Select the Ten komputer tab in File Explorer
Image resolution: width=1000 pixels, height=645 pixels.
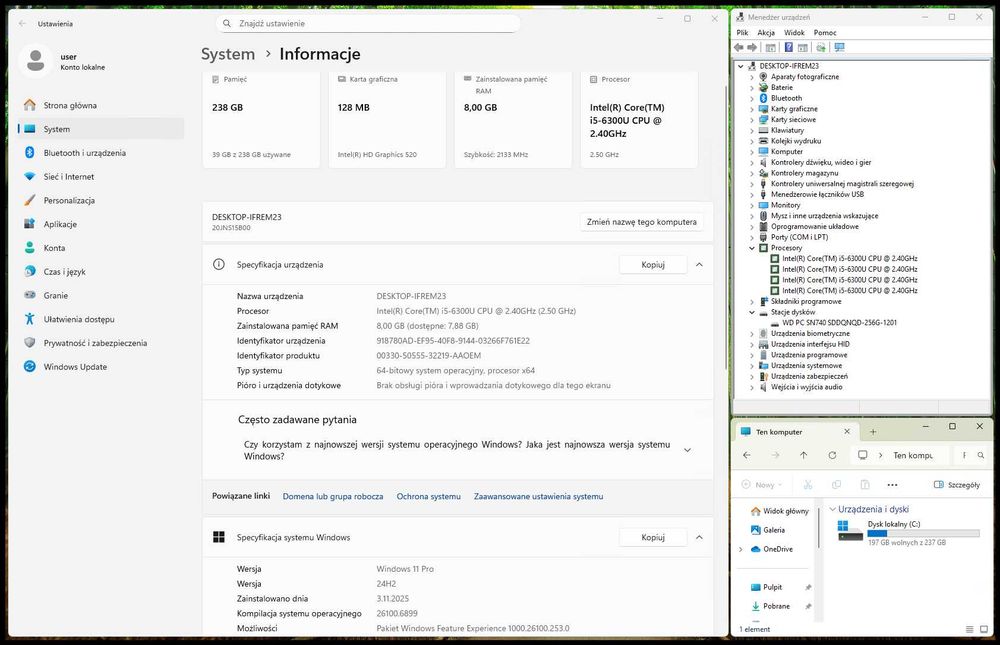[795, 432]
